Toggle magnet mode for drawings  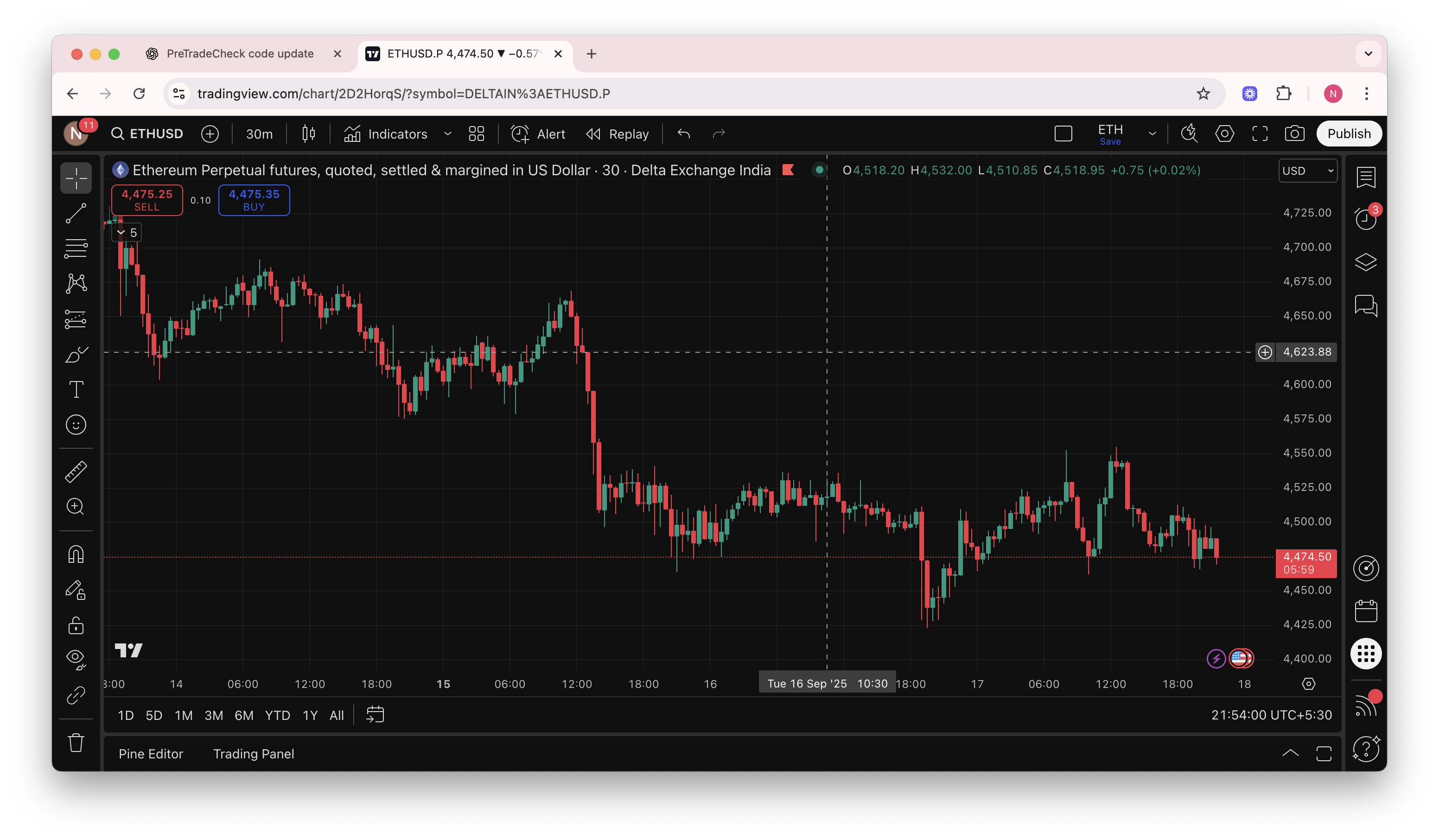[76, 554]
